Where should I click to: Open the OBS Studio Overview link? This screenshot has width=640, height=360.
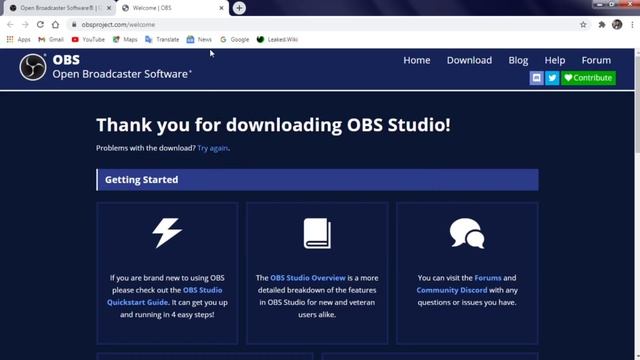[x=308, y=278]
